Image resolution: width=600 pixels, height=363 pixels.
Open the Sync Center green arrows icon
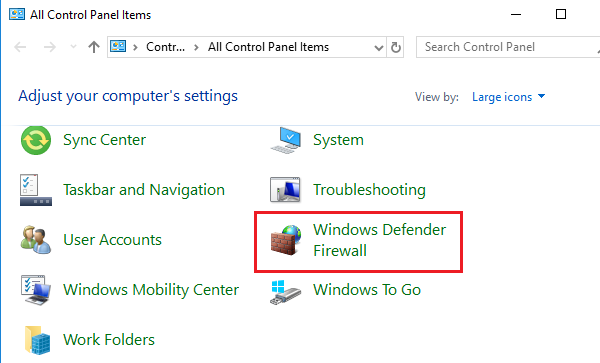(x=36, y=140)
